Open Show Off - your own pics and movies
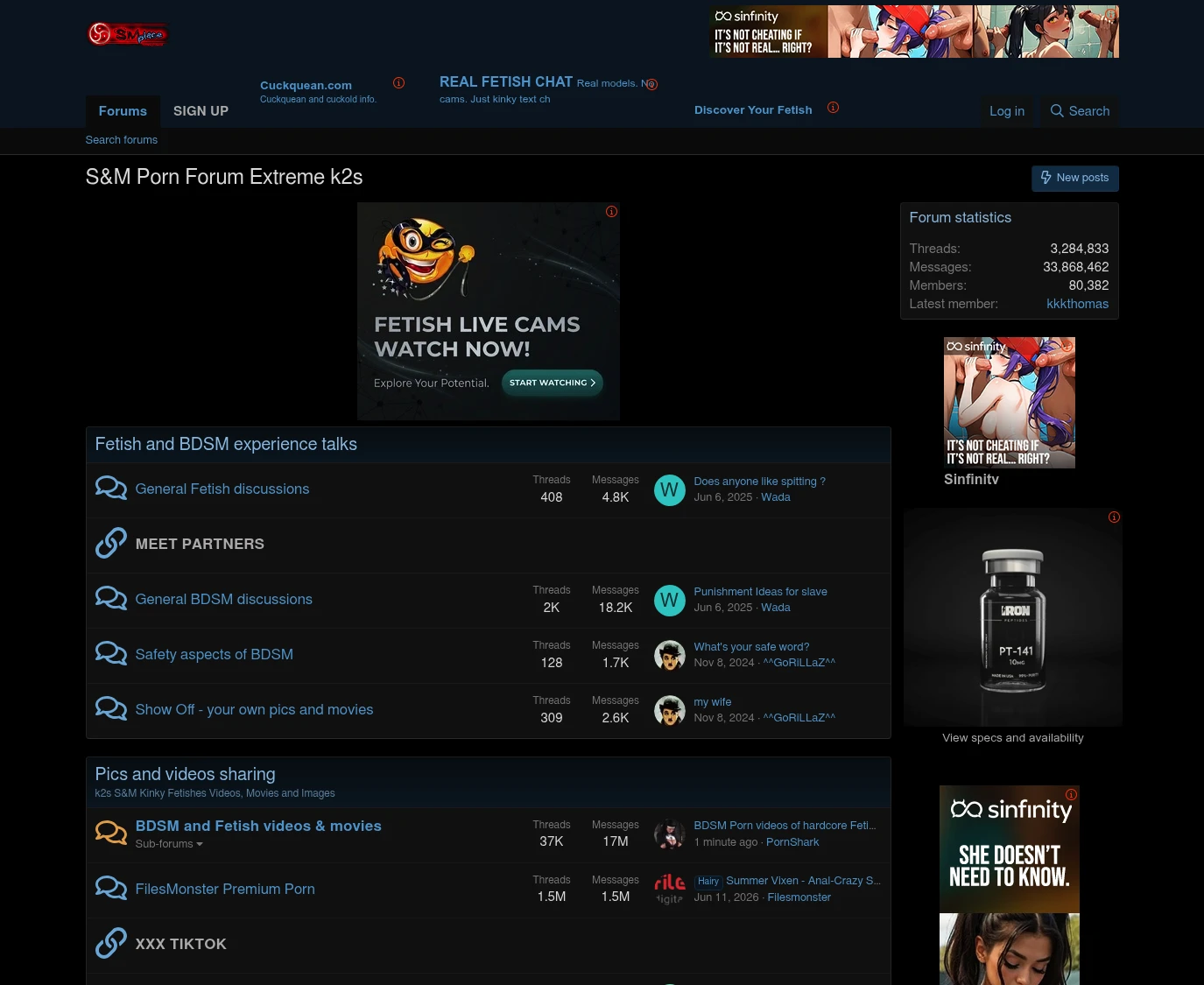The image size is (1204, 985). tap(255, 710)
